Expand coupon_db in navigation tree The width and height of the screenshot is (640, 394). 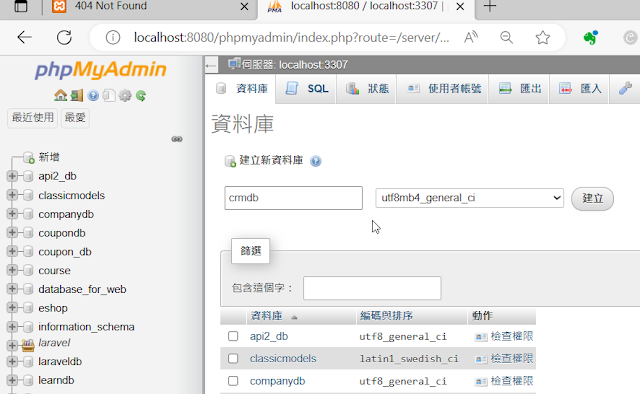12,251
